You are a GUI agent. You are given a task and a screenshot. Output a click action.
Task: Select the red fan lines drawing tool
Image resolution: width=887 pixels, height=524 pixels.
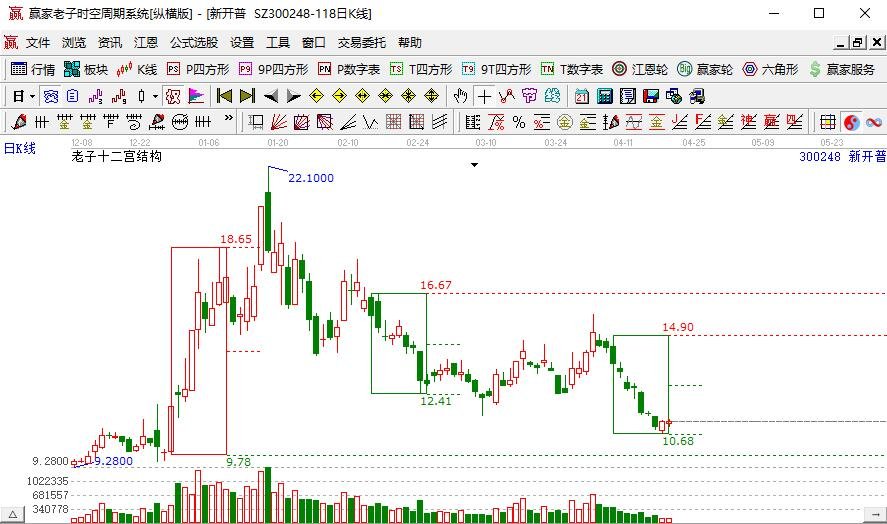[279, 122]
